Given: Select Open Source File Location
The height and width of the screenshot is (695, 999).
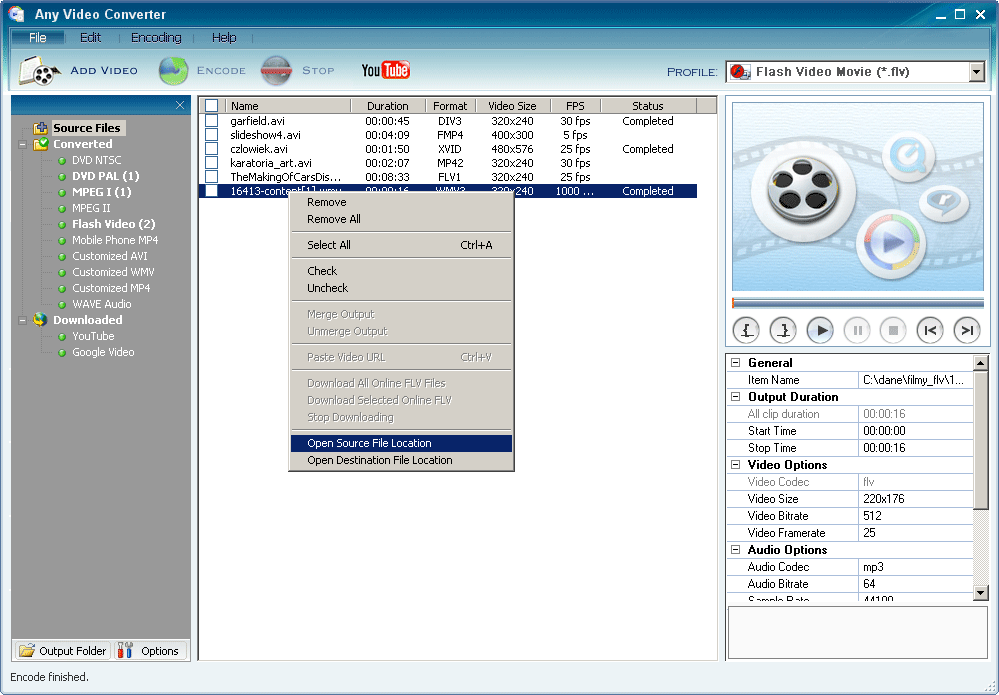Looking at the screenshot, I should [x=401, y=443].
